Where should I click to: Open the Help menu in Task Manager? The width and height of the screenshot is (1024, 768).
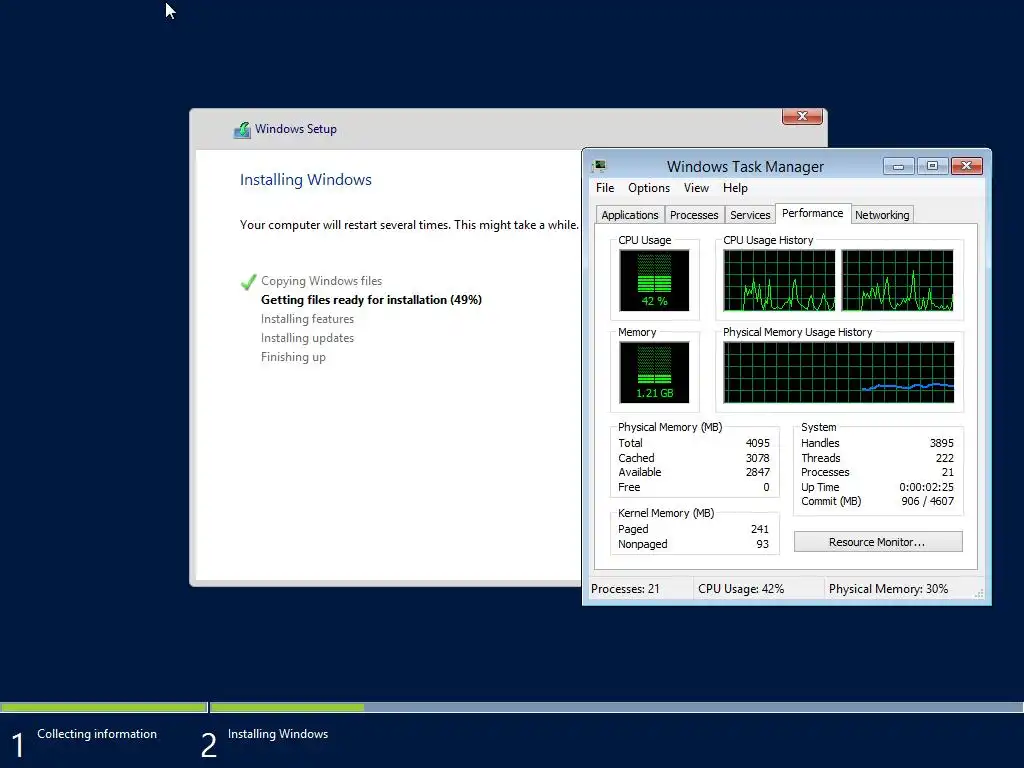[735, 188]
